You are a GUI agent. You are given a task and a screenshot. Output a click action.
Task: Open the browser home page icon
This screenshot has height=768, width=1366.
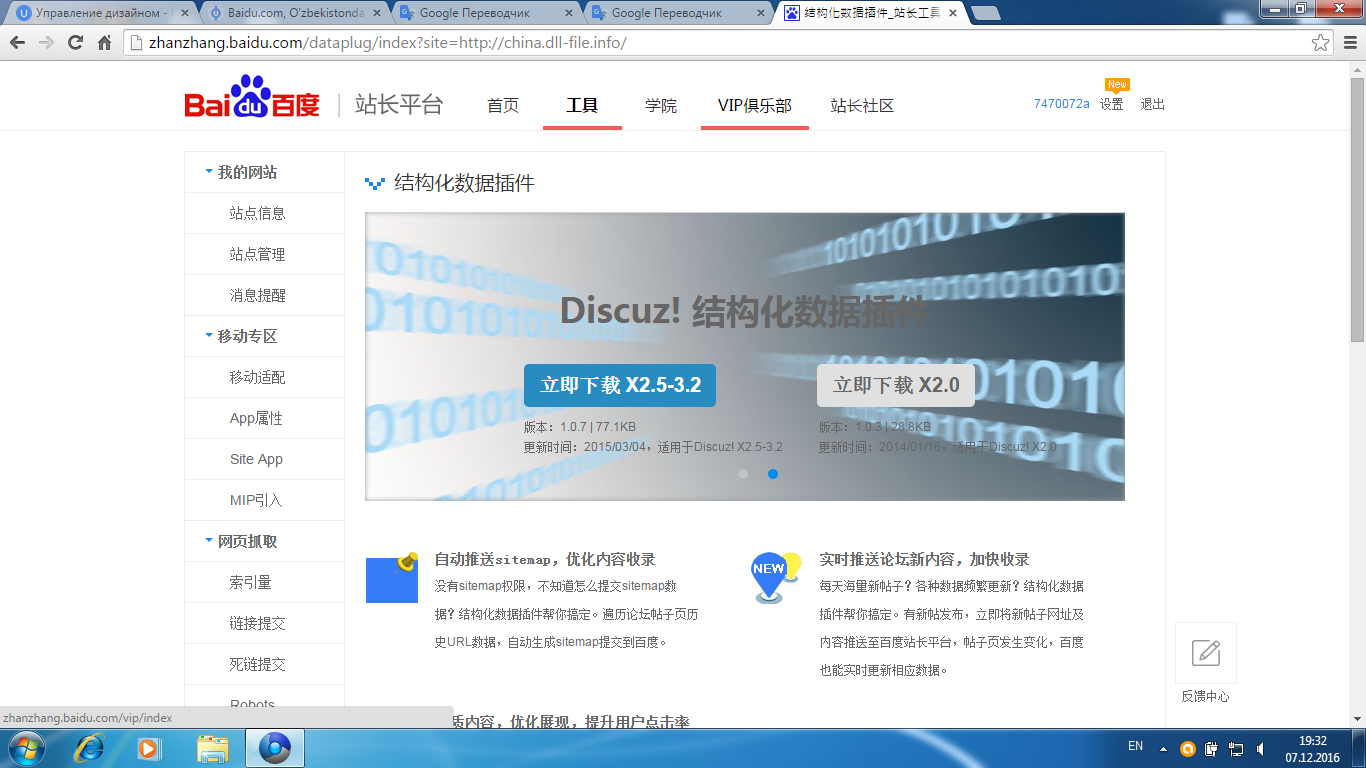[x=104, y=43]
